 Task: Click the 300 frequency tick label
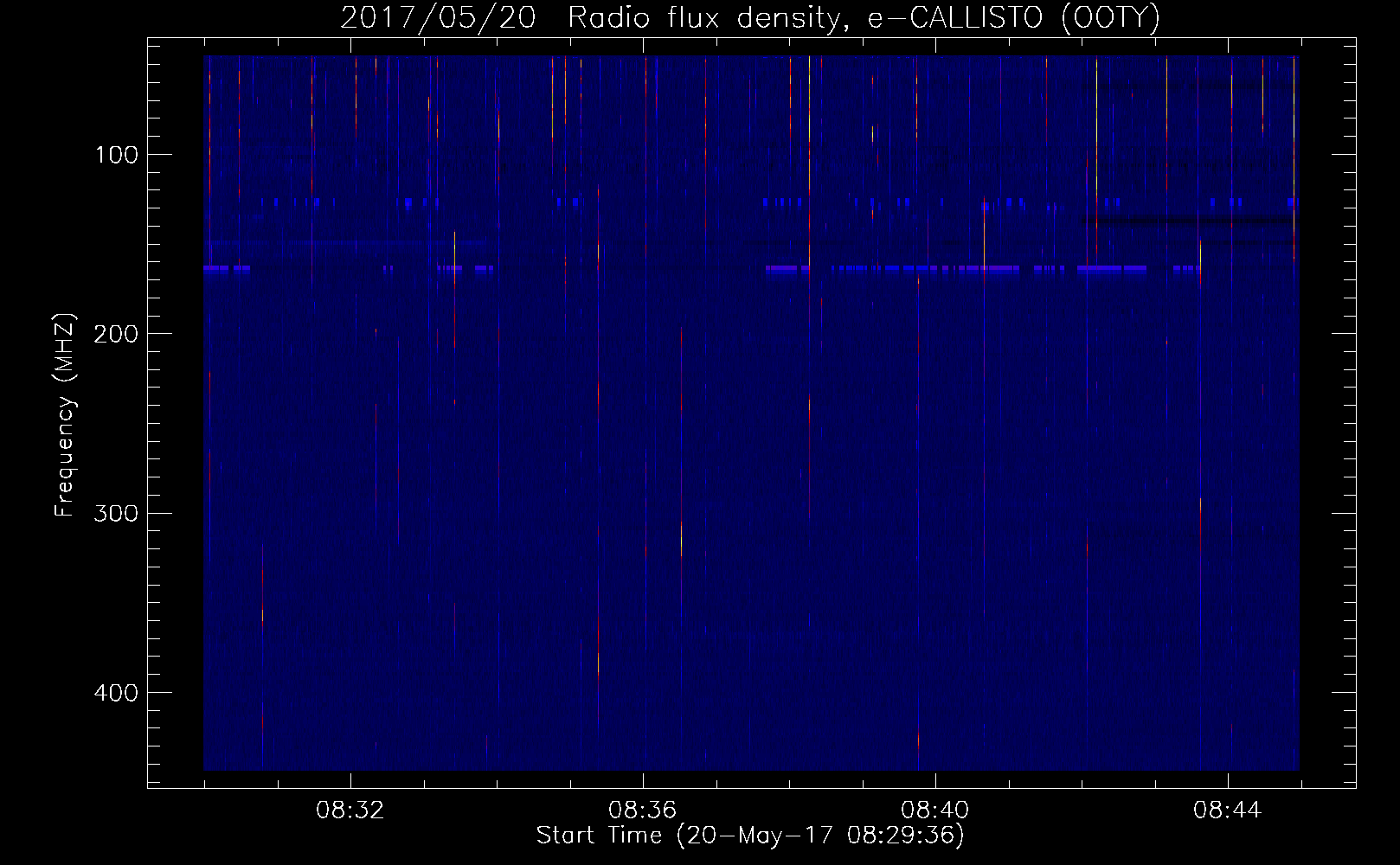(x=115, y=513)
